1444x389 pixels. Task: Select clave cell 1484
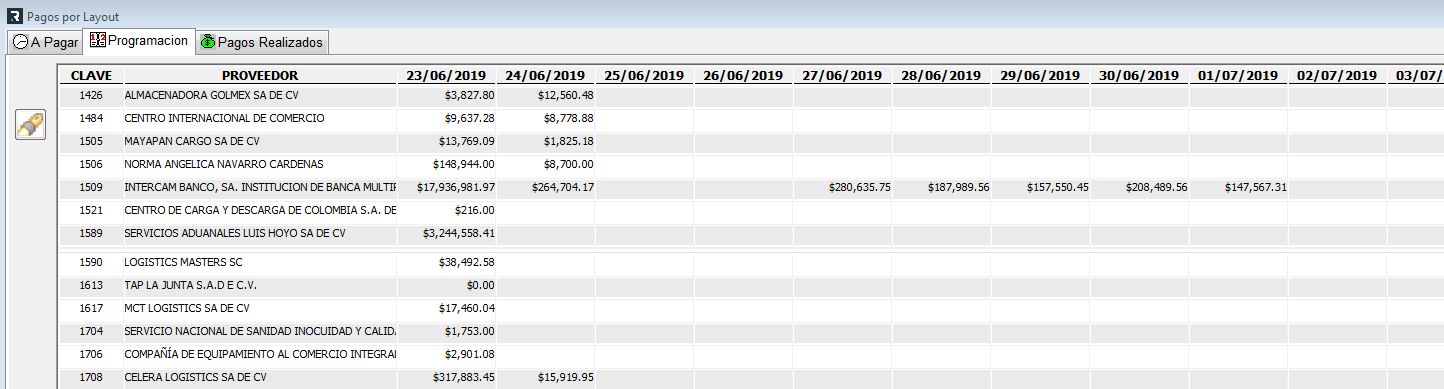pyautogui.click(x=90, y=119)
